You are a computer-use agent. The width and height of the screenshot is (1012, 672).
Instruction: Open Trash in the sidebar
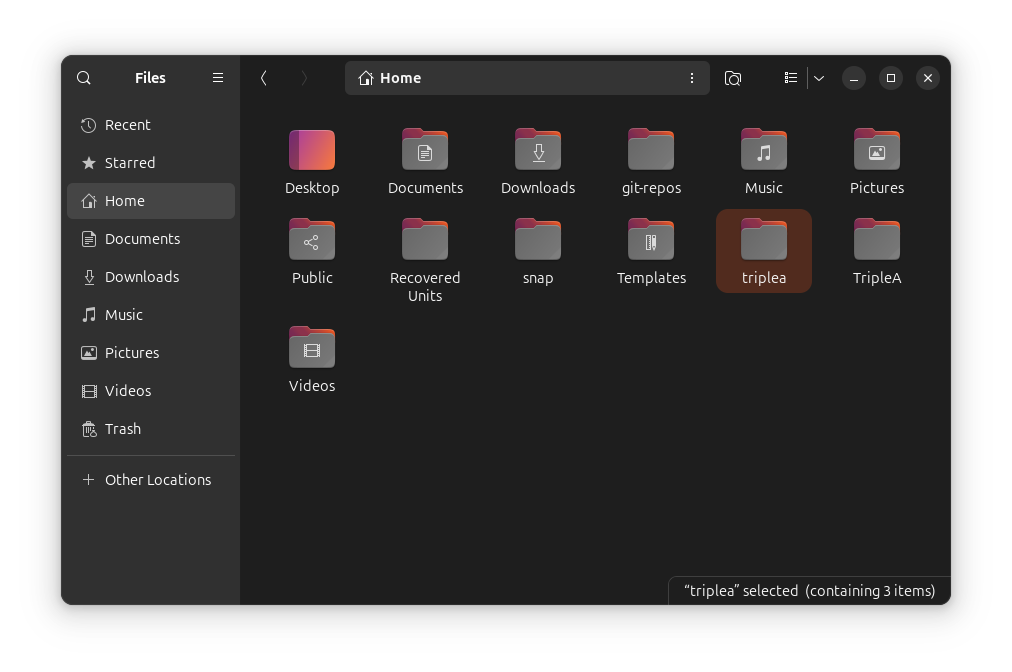coord(151,429)
